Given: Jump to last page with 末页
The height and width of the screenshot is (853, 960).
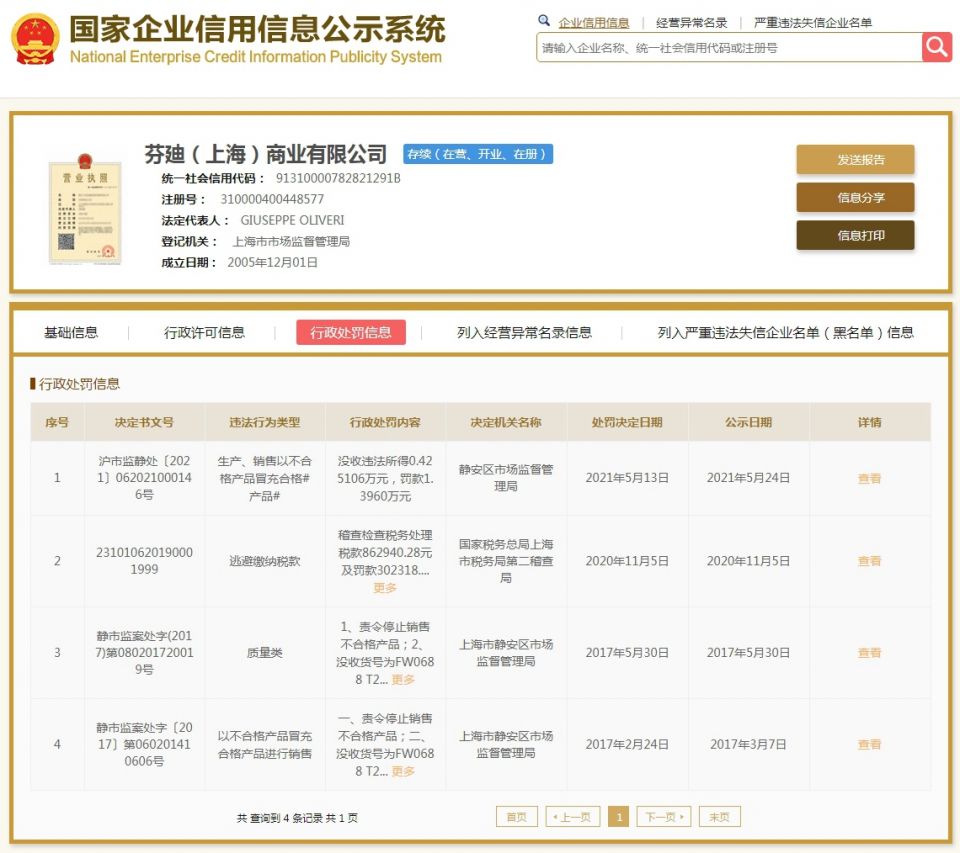Looking at the screenshot, I should 719,817.
